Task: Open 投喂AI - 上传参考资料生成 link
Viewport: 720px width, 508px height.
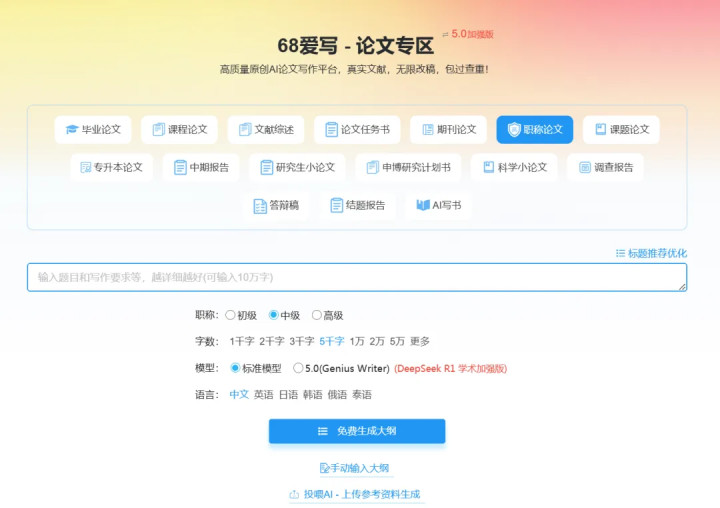Action: pos(355,495)
